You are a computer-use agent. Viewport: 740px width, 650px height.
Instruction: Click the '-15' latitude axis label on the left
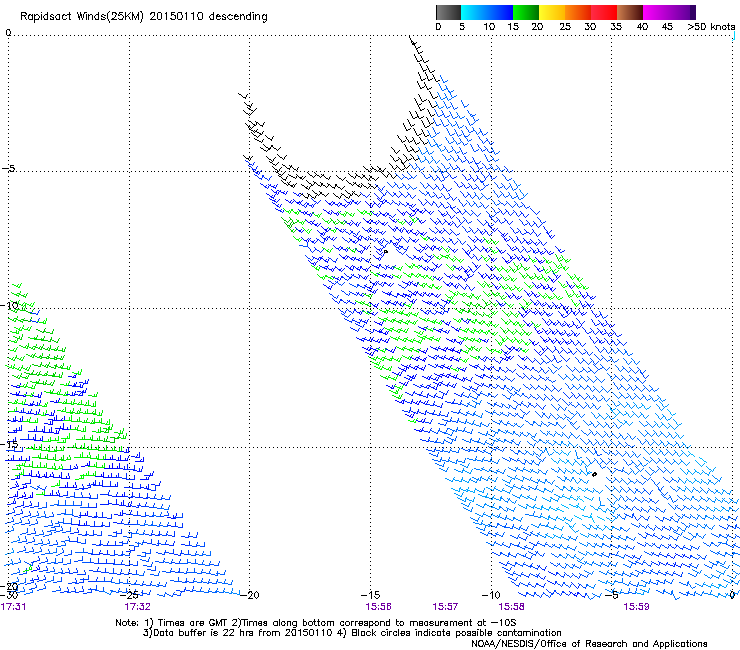pos(9,444)
